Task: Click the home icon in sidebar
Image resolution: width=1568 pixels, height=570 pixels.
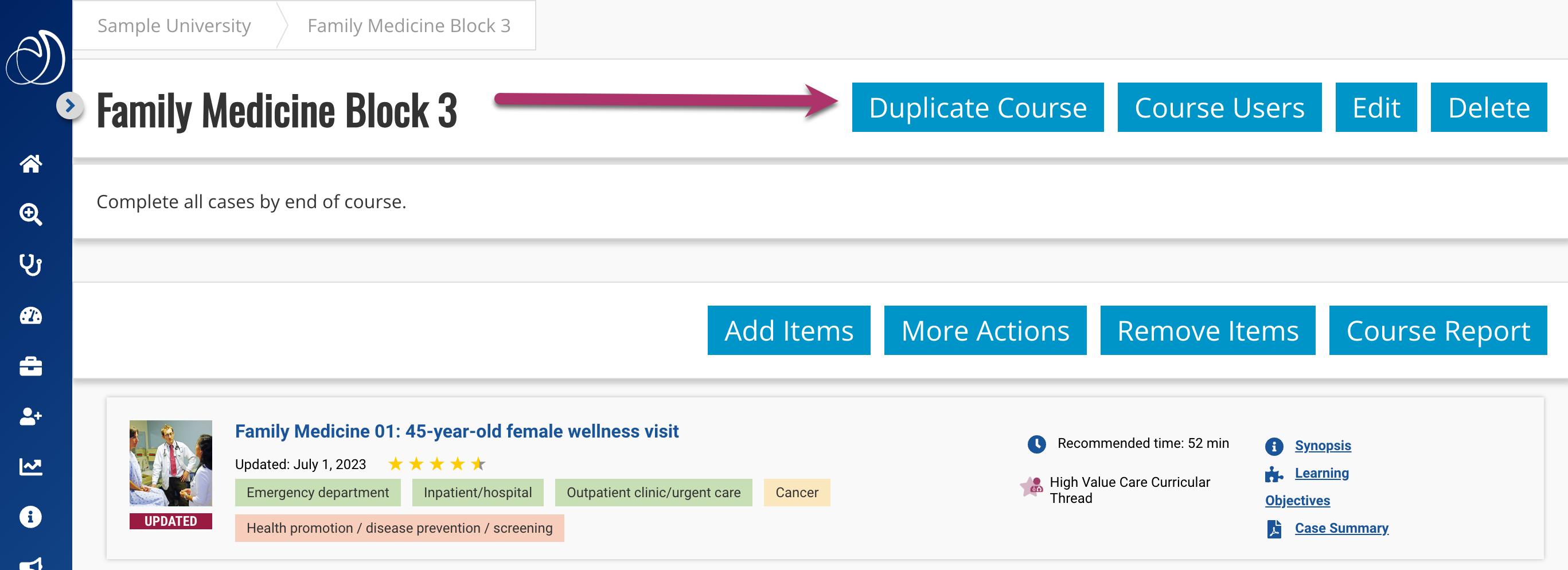Action: click(30, 163)
